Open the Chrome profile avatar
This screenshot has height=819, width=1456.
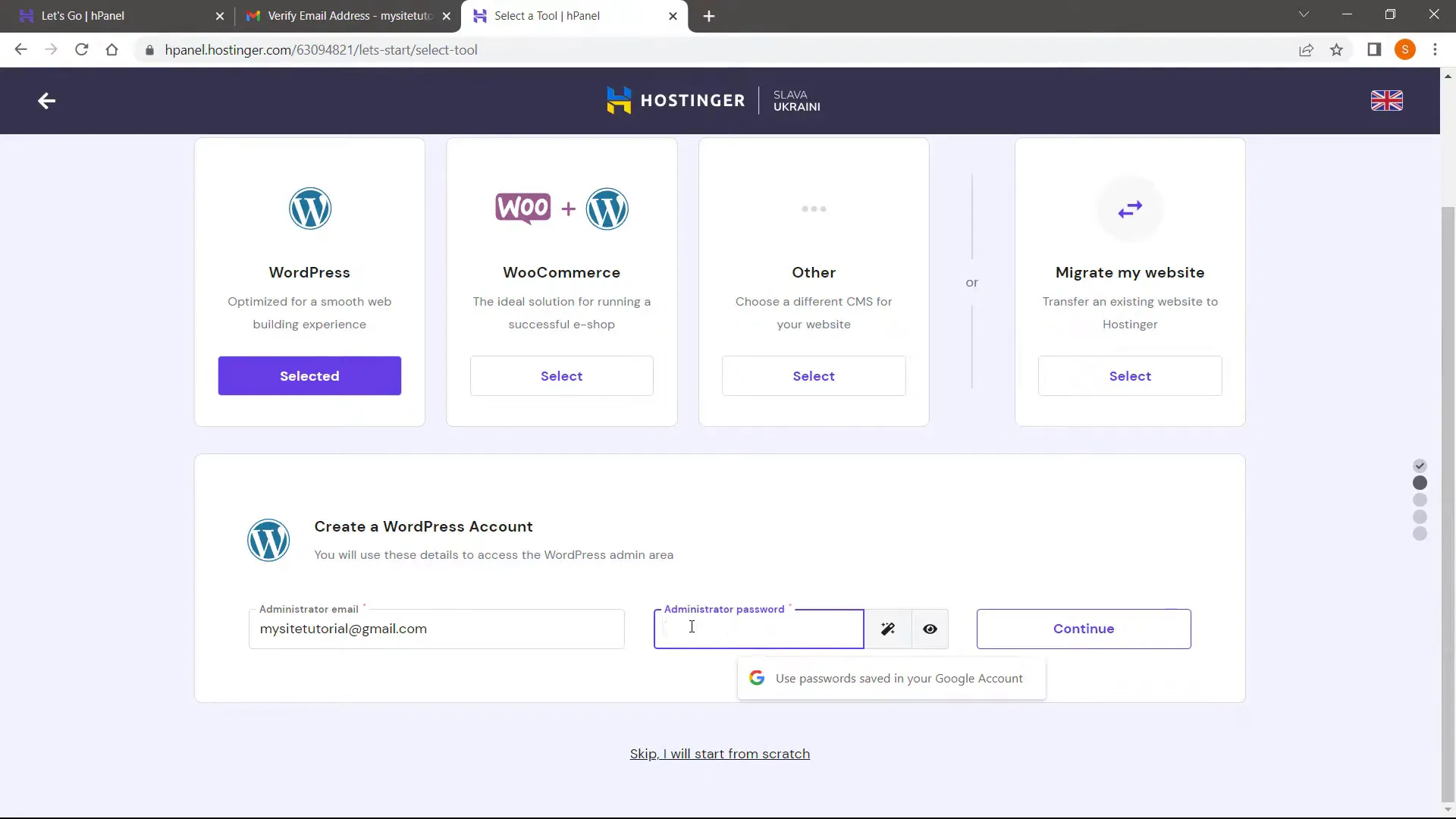pos(1405,50)
